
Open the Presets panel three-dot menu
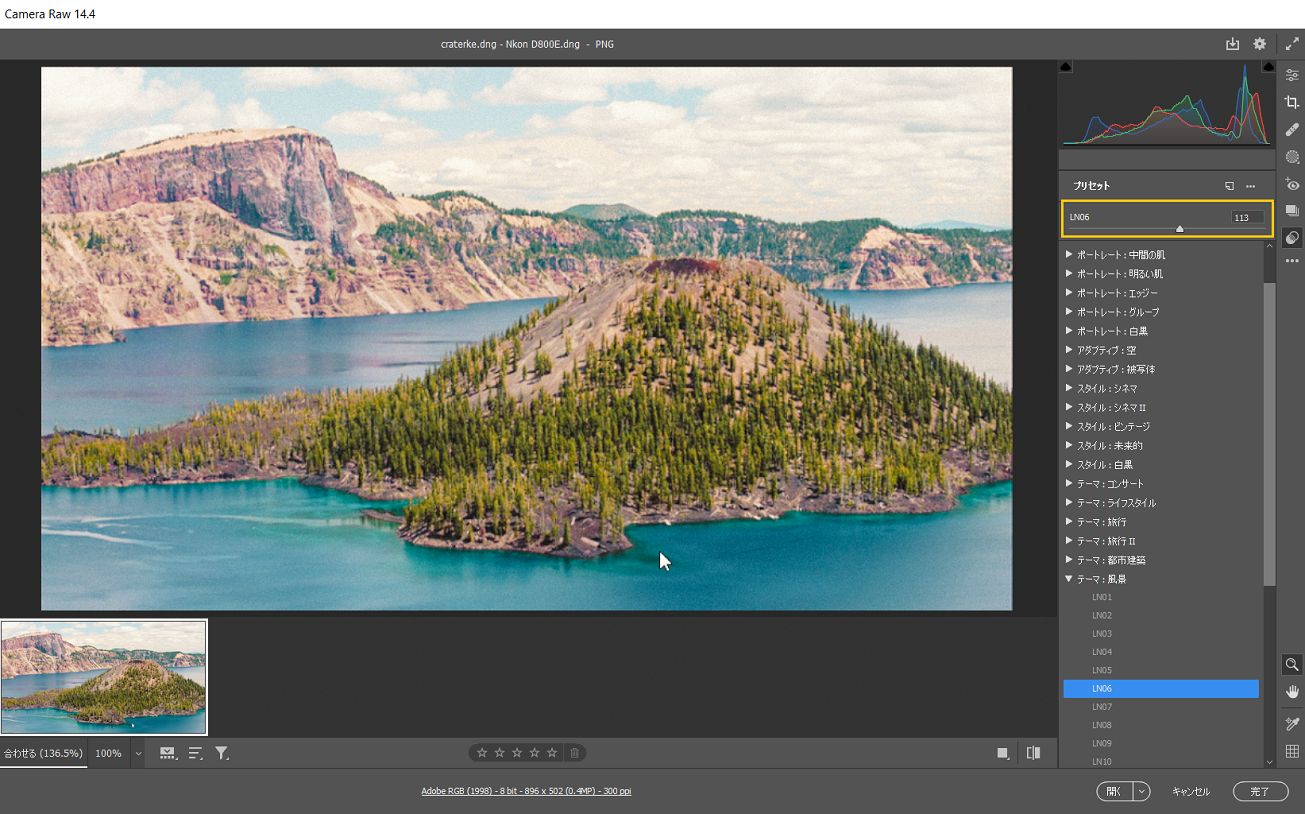tap(1250, 186)
